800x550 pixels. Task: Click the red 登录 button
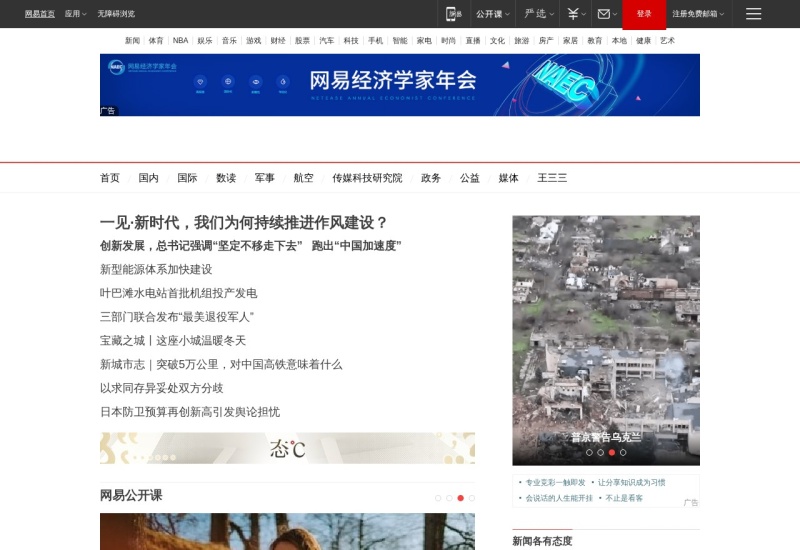[x=644, y=14]
